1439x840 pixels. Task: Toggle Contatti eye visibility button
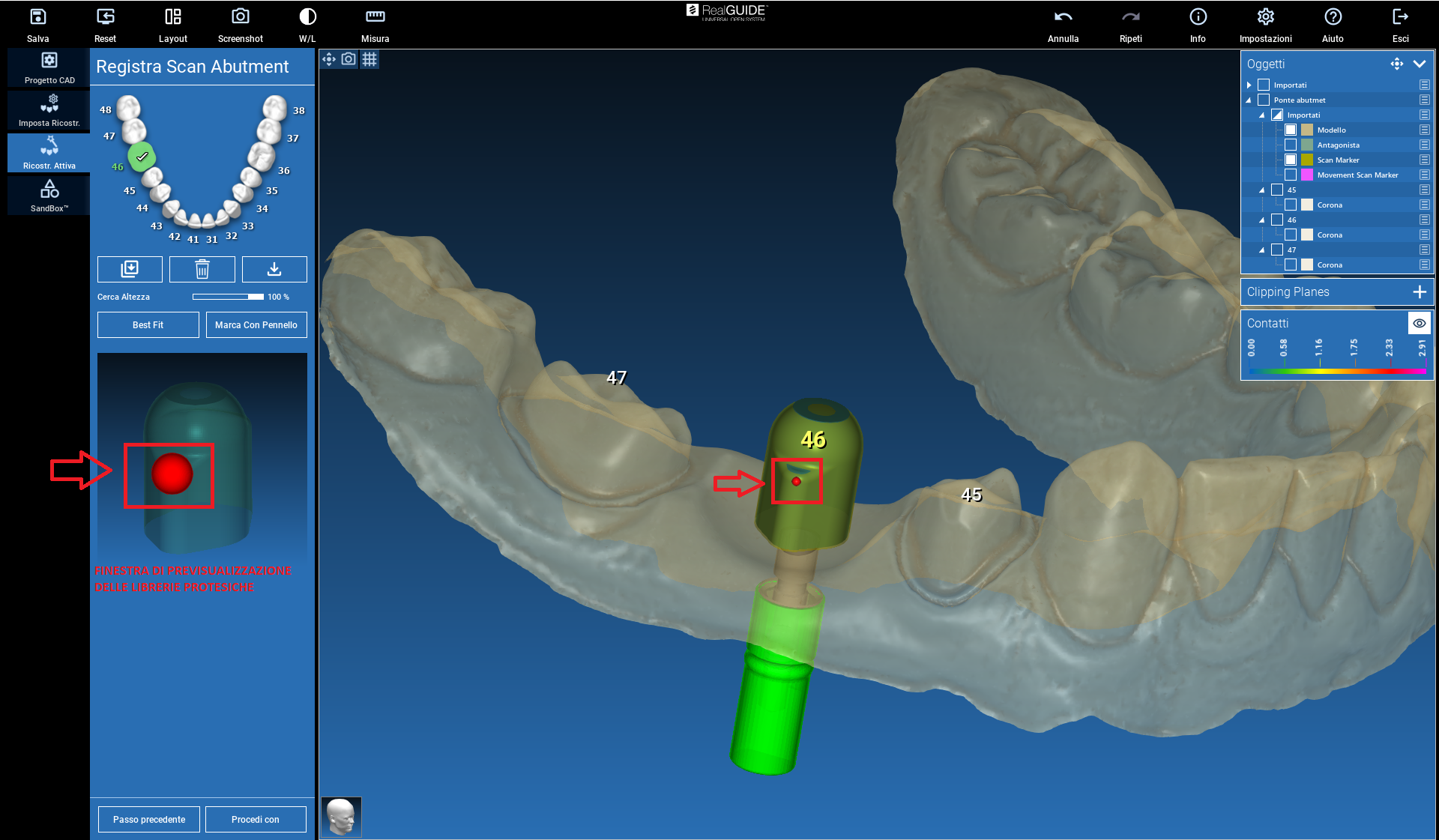(x=1419, y=323)
